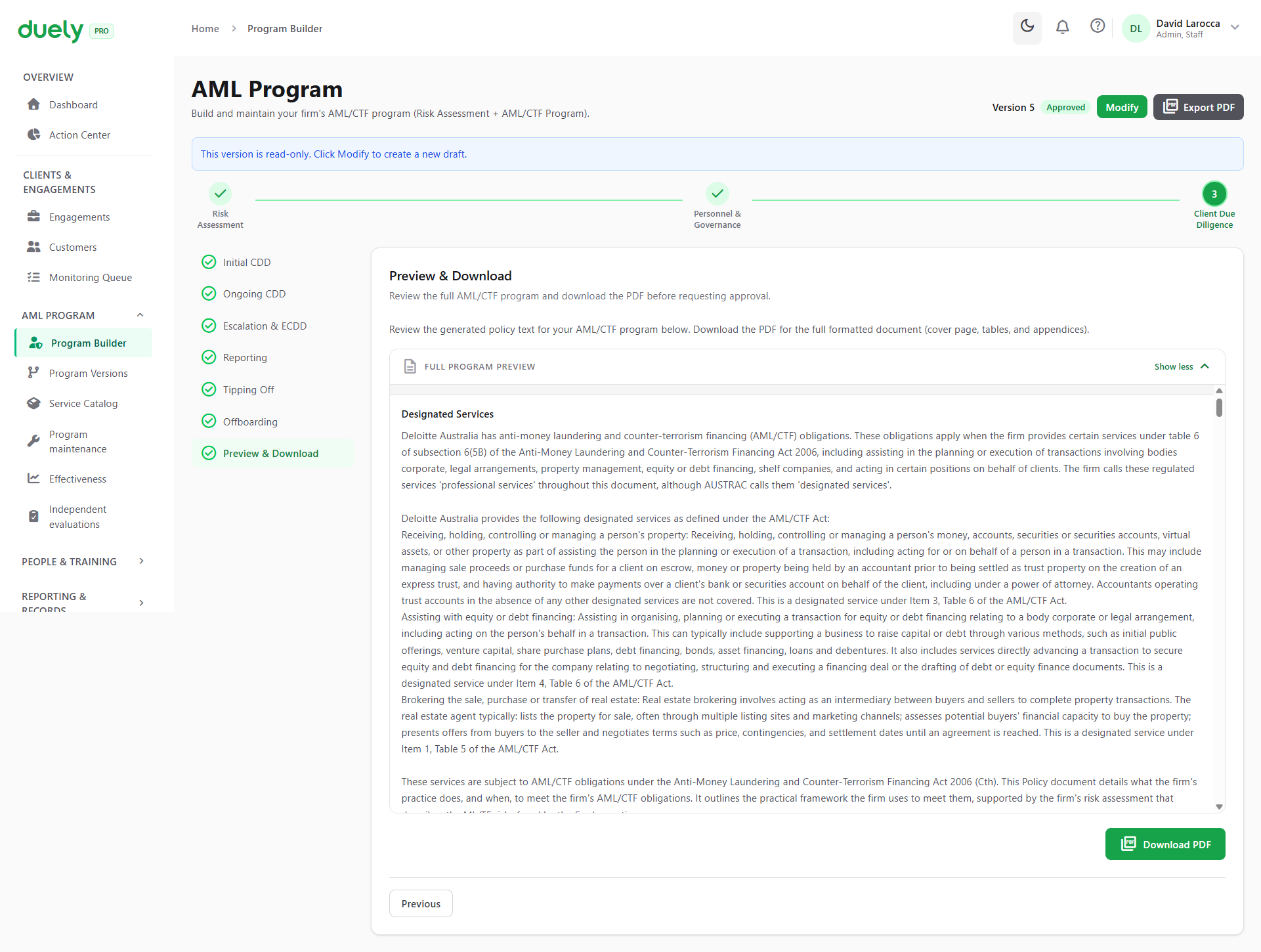This screenshot has width=1261, height=952.
Task: Open notifications bell
Action: coord(1062,28)
